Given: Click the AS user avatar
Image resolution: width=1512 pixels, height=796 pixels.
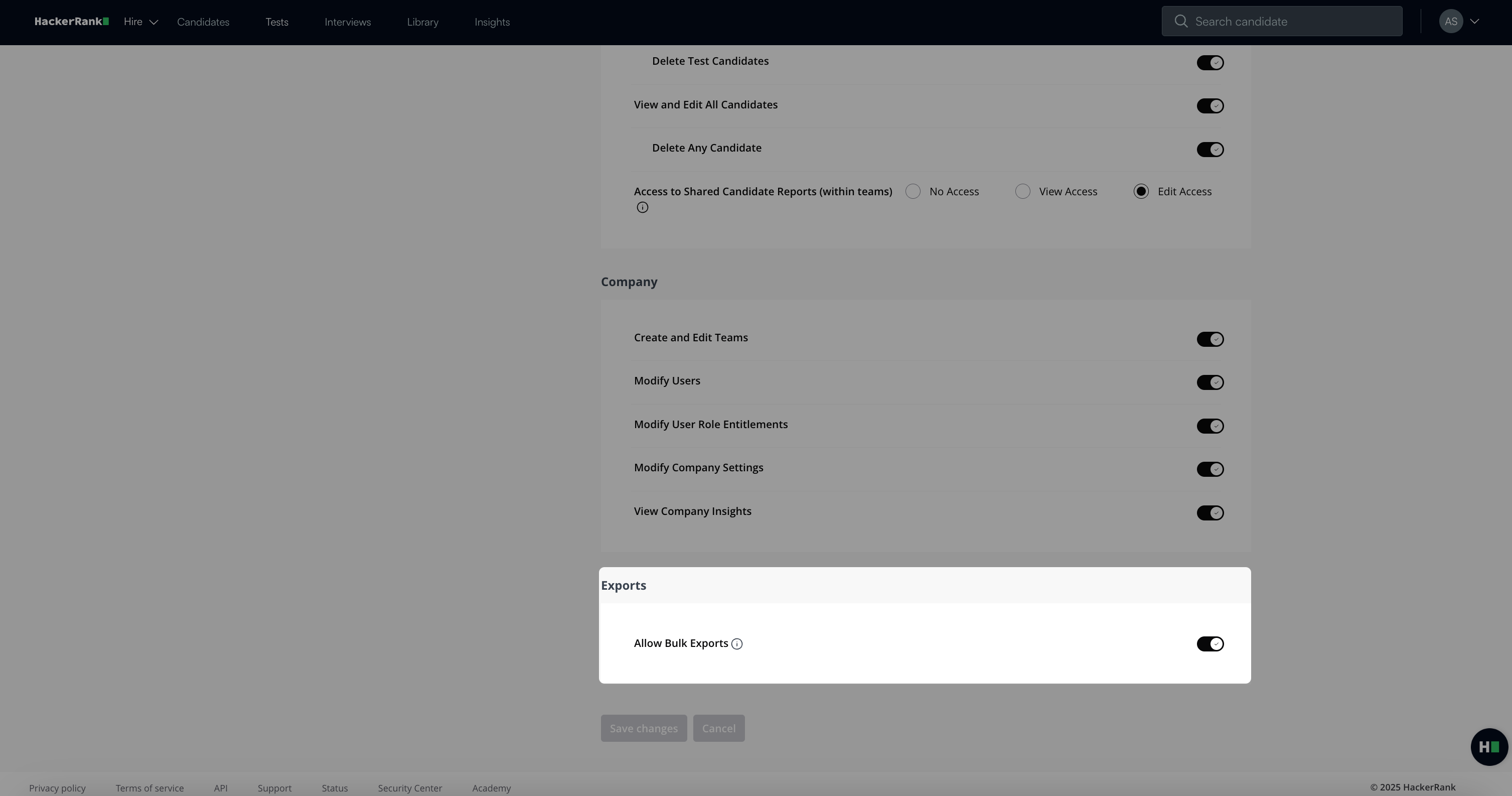Looking at the screenshot, I should [x=1450, y=22].
